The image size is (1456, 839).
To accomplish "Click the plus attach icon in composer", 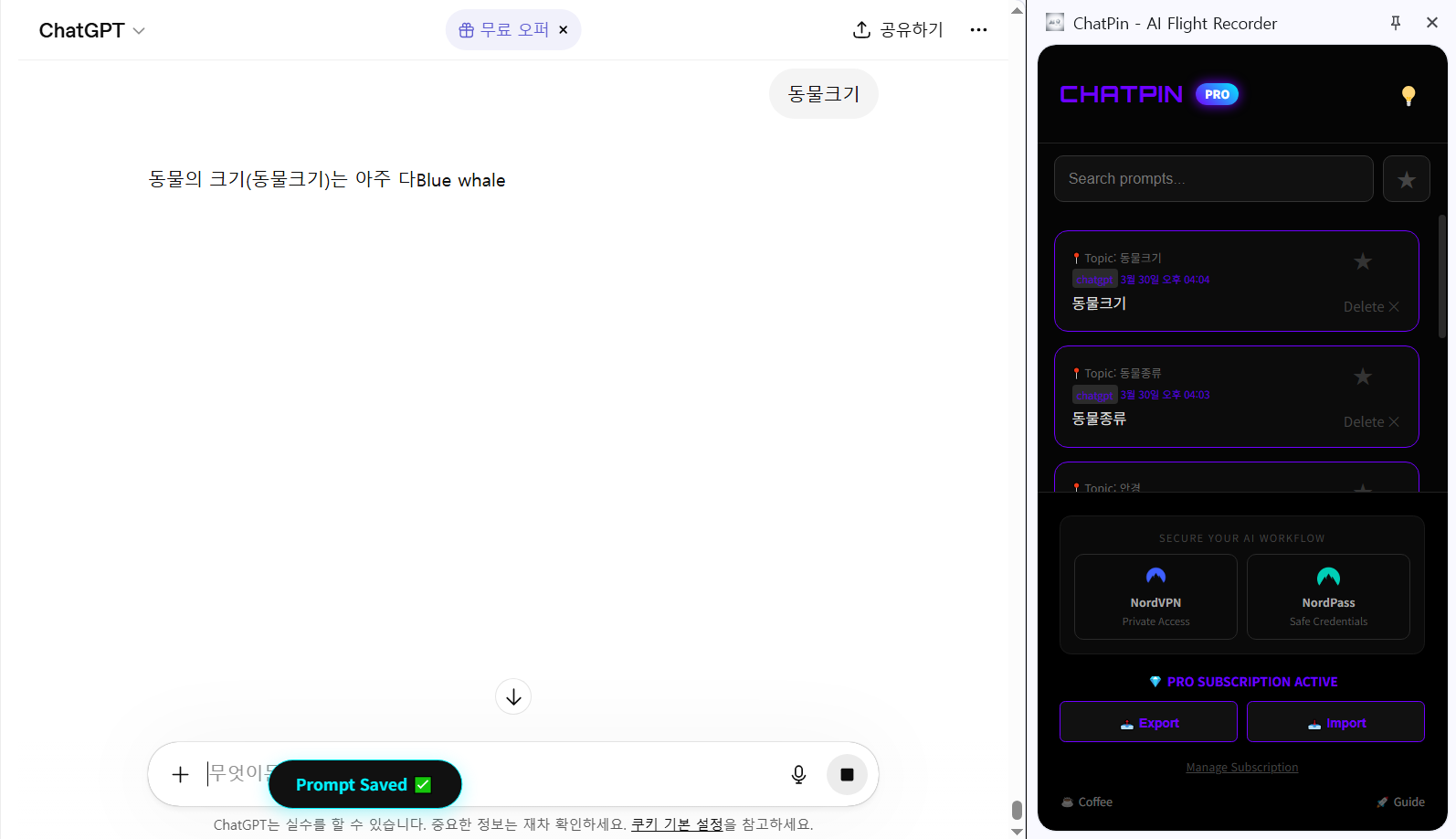I will 180,775.
